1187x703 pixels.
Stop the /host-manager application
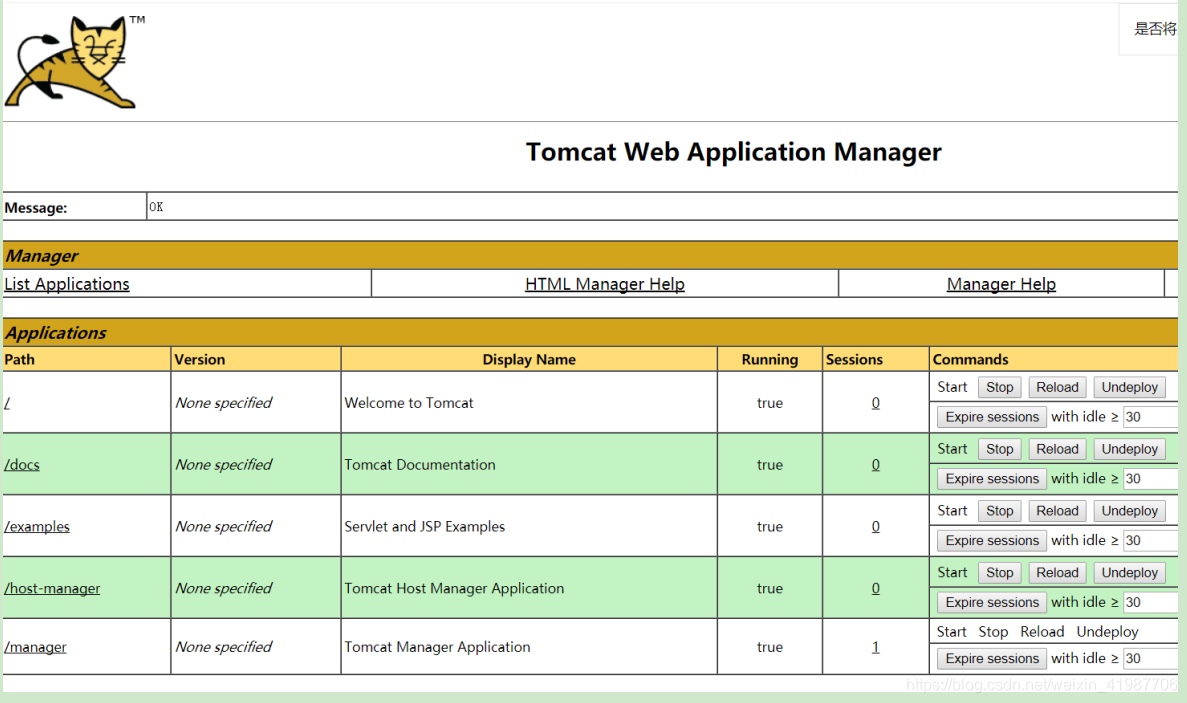pyautogui.click(x=999, y=573)
